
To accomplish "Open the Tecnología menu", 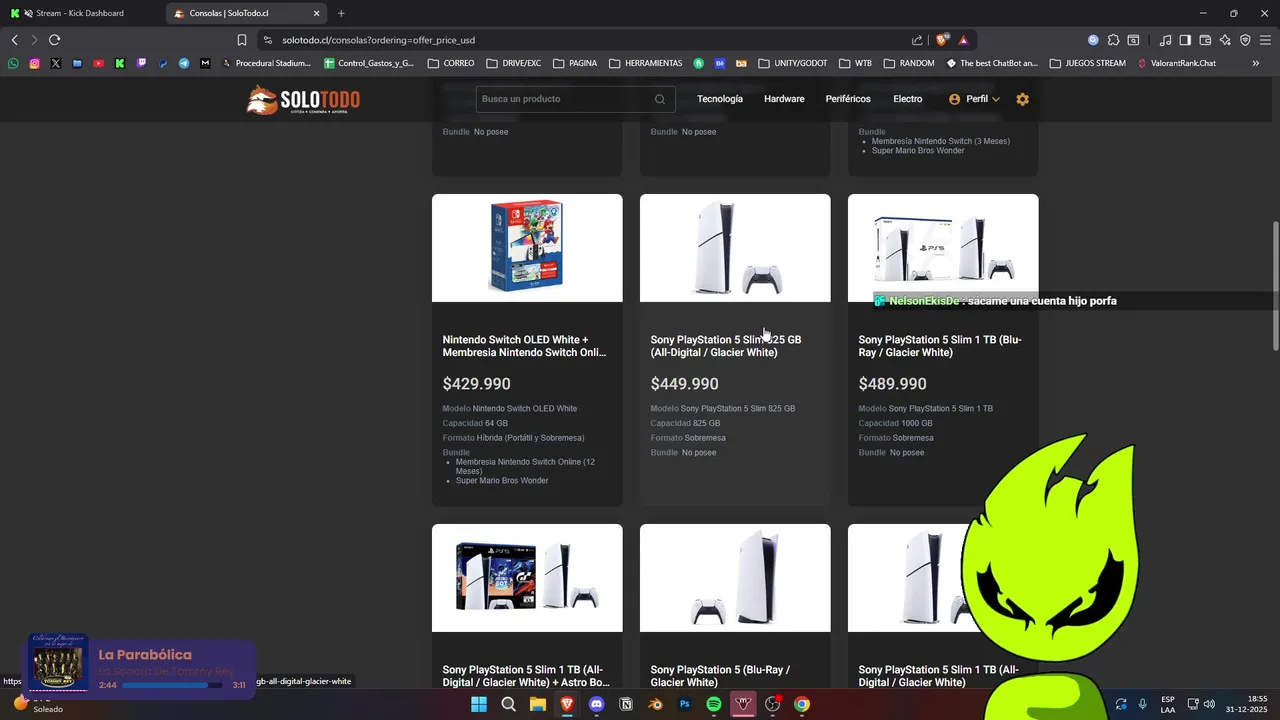I will click(720, 99).
